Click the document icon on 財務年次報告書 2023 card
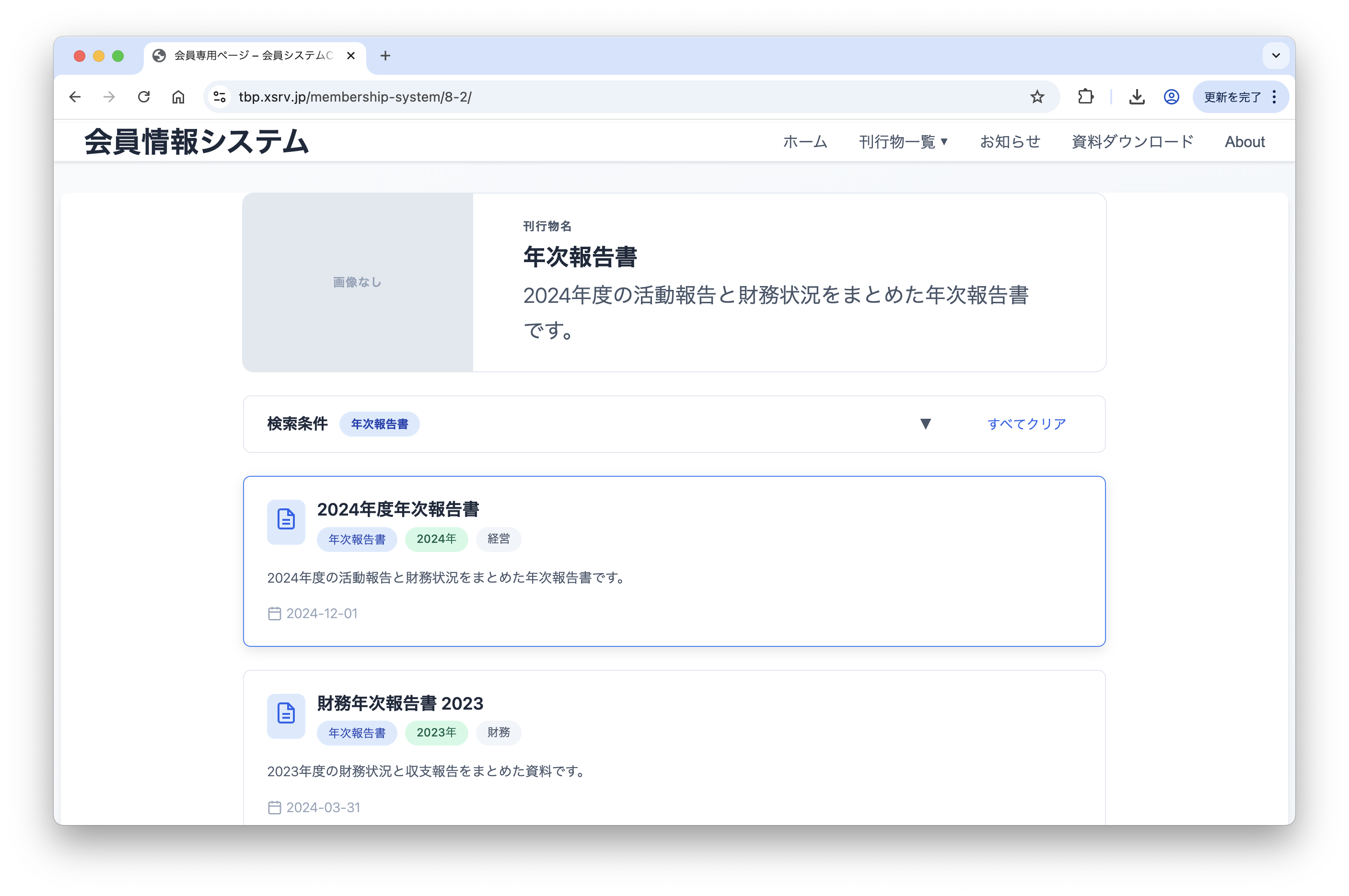Image resolution: width=1349 pixels, height=896 pixels. (286, 715)
